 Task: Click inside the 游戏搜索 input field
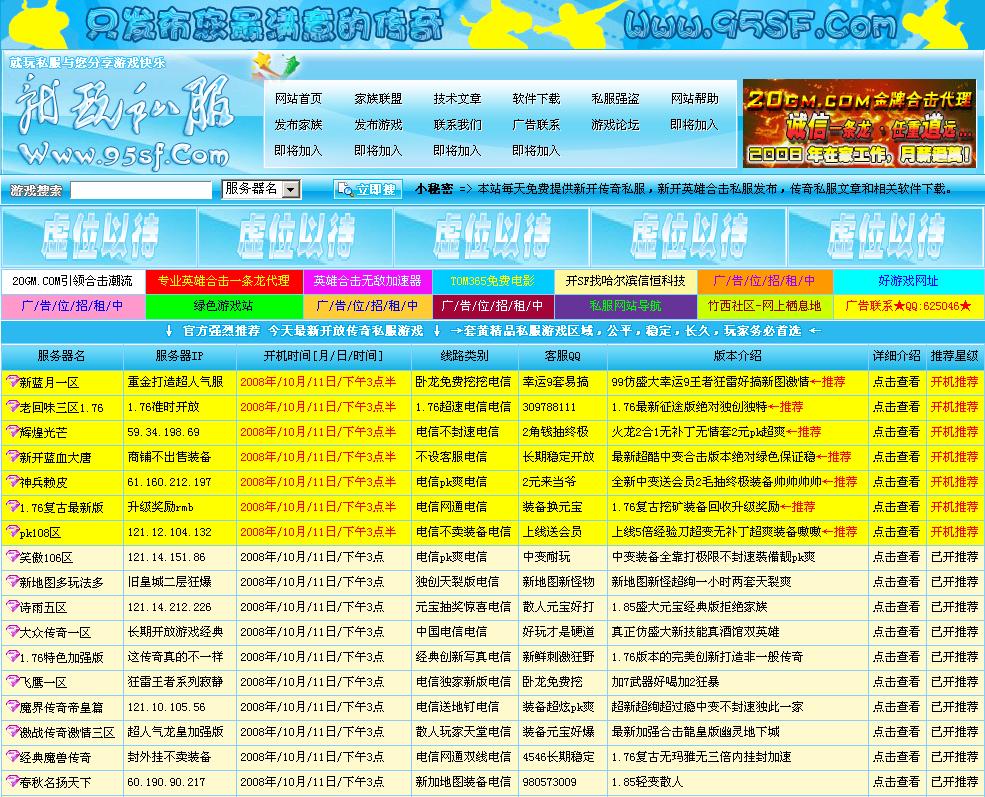[140, 188]
